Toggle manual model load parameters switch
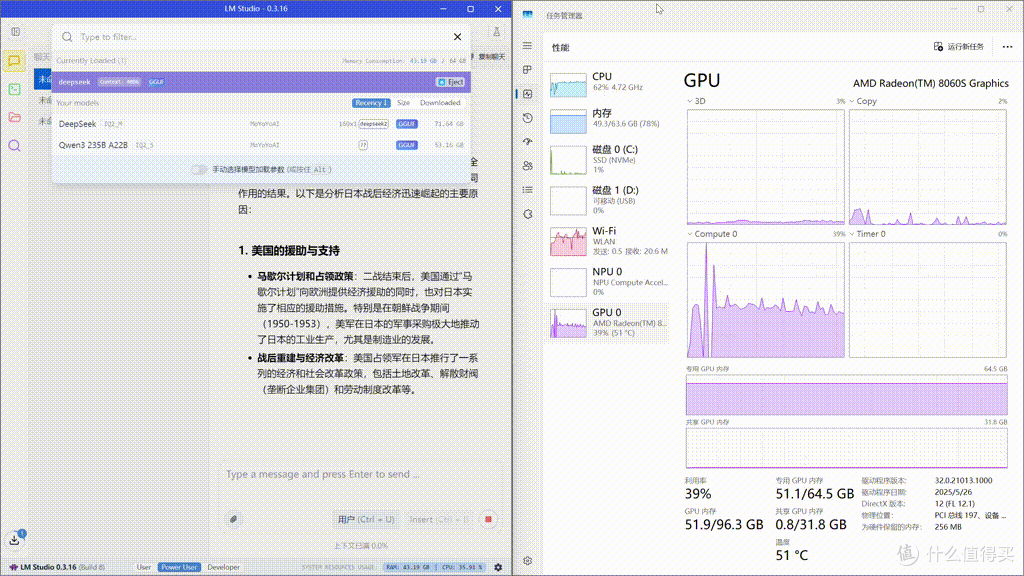The image size is (1024, 576). 199,169
